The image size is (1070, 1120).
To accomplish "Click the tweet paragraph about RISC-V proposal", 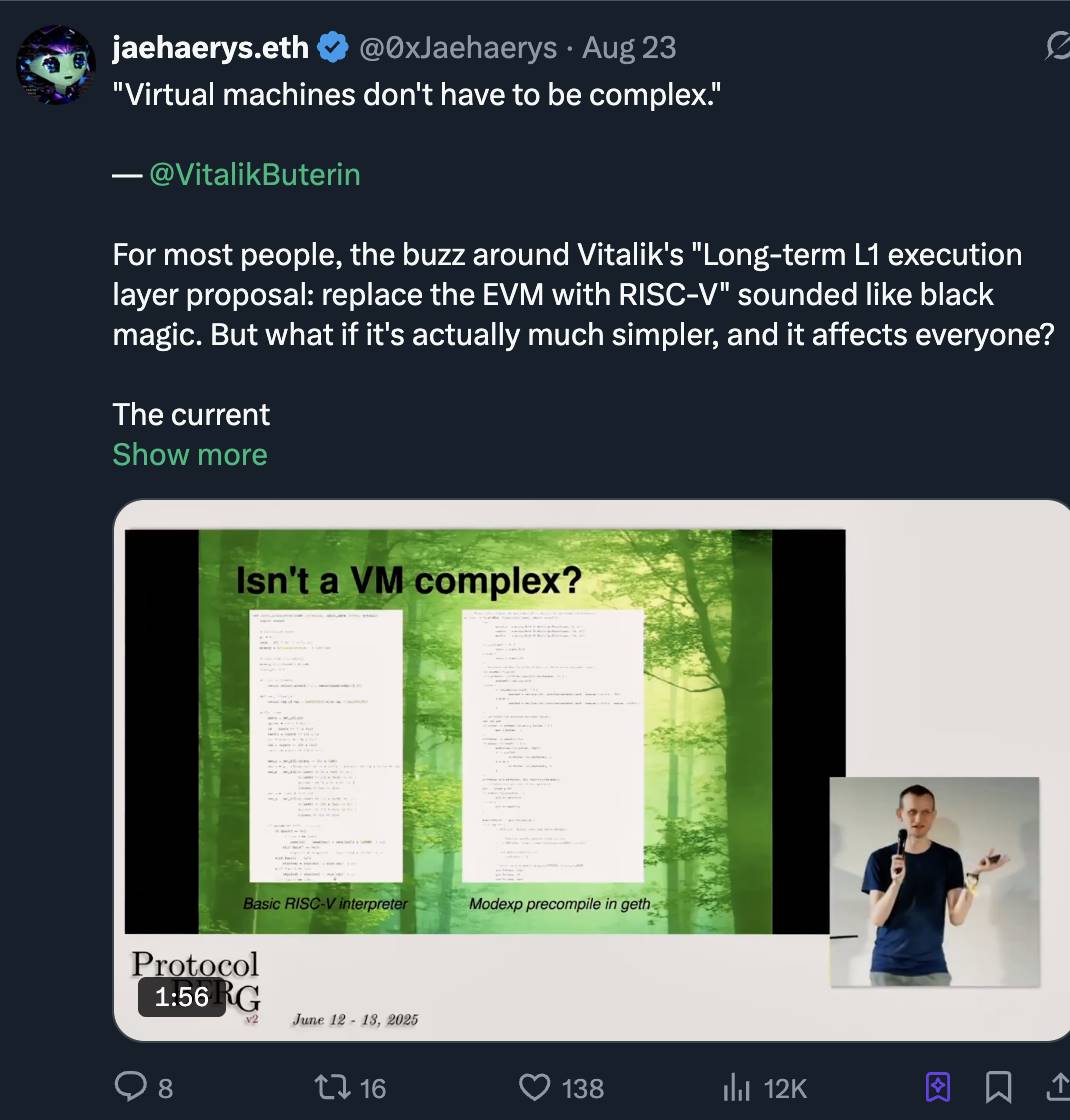I will tap(583, 294).
